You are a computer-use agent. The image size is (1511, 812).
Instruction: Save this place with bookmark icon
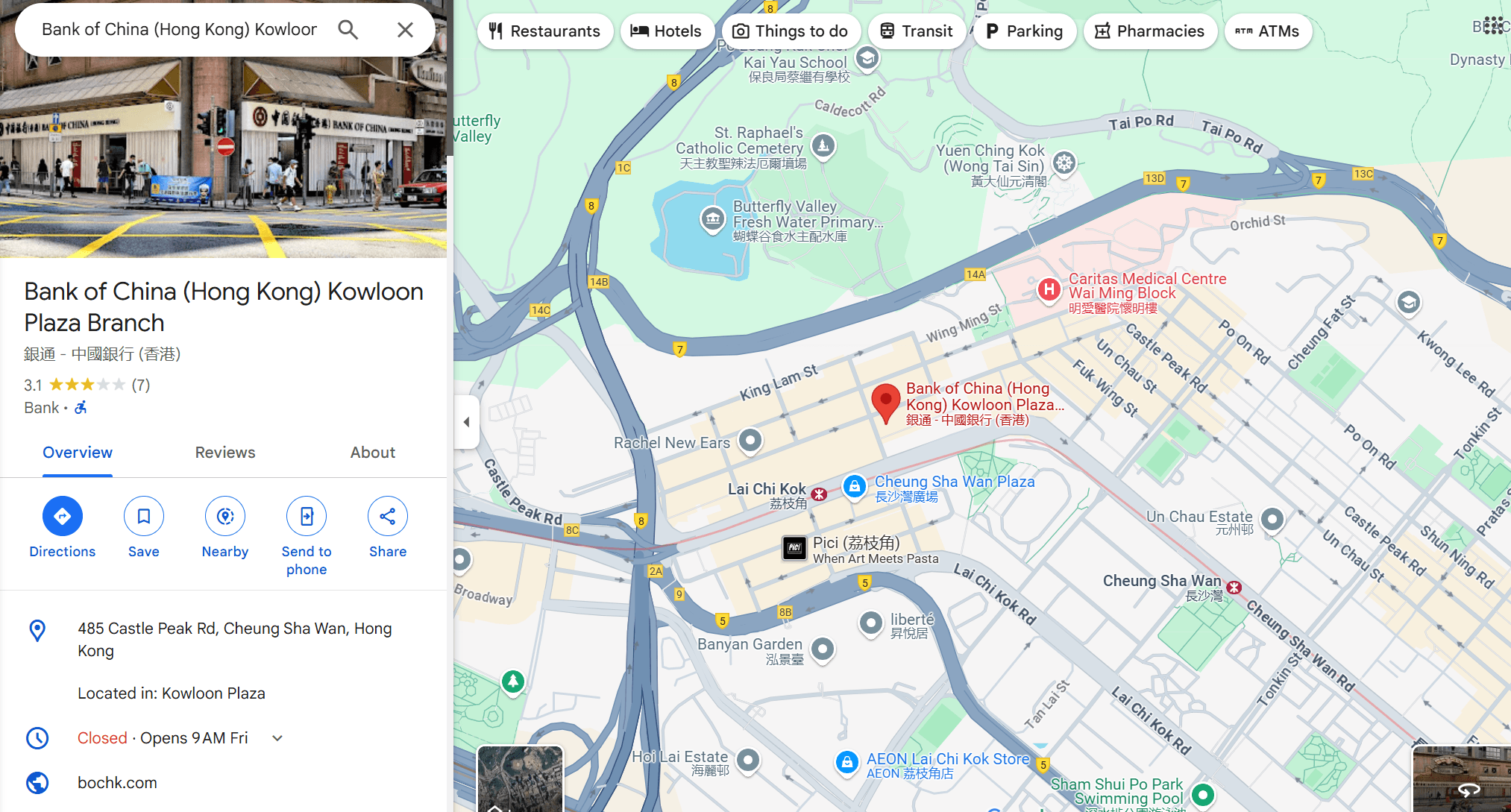coord(143,516)
